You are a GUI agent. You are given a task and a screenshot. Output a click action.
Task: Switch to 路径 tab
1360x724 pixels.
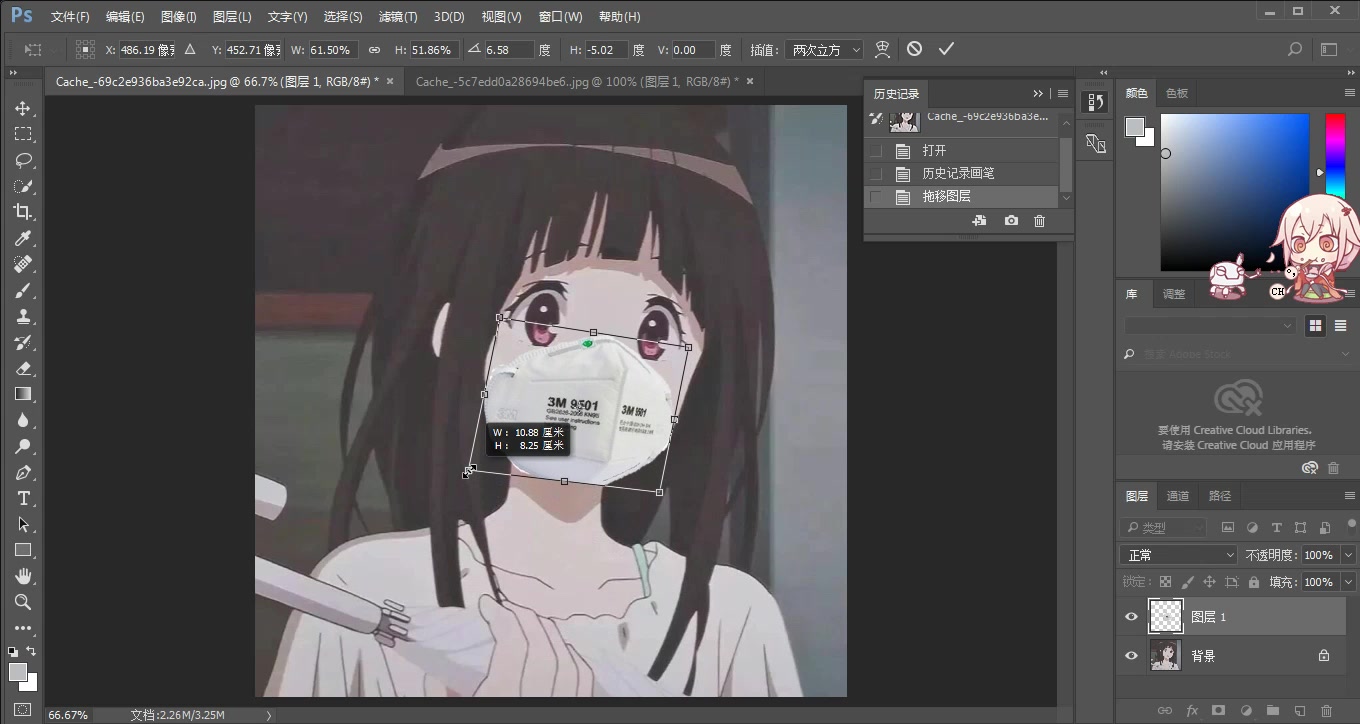pyautogui.click(x=1220, y=495)
